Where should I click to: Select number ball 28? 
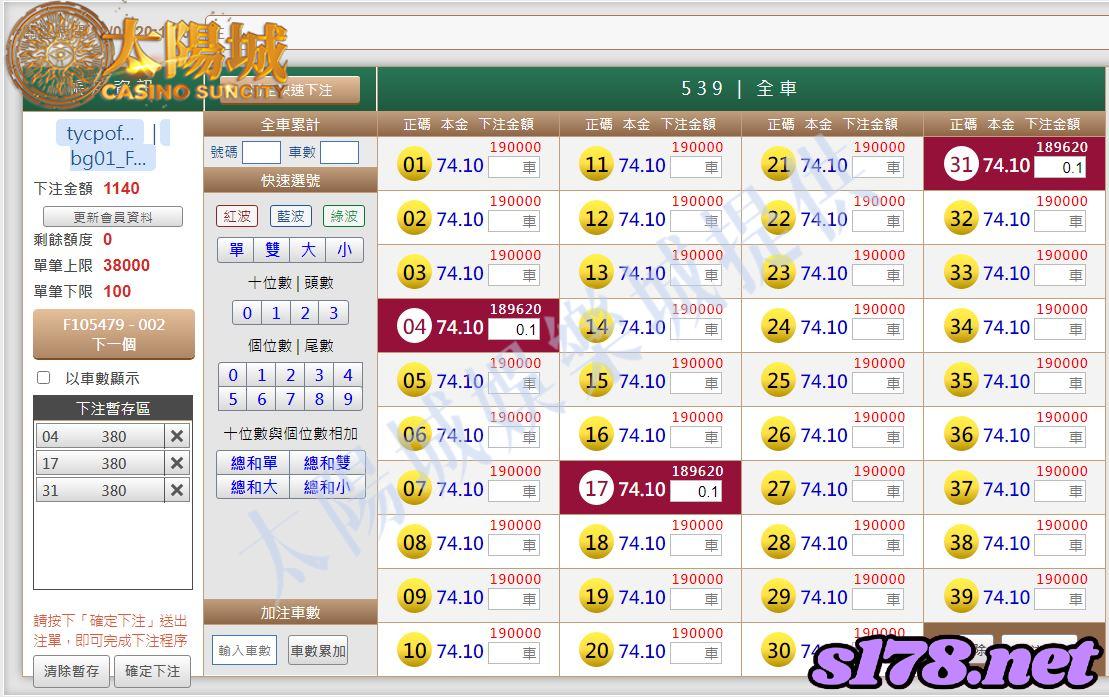[779, 543]
